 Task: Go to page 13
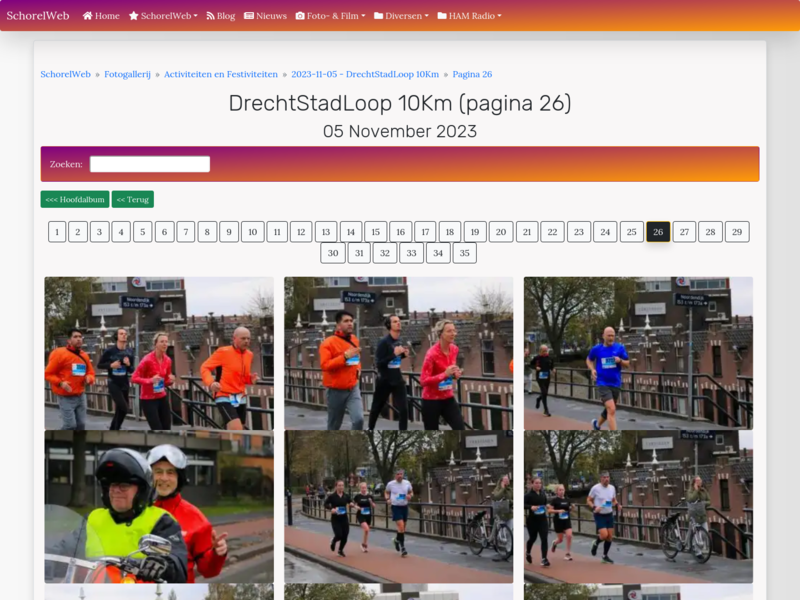[326, 232]
